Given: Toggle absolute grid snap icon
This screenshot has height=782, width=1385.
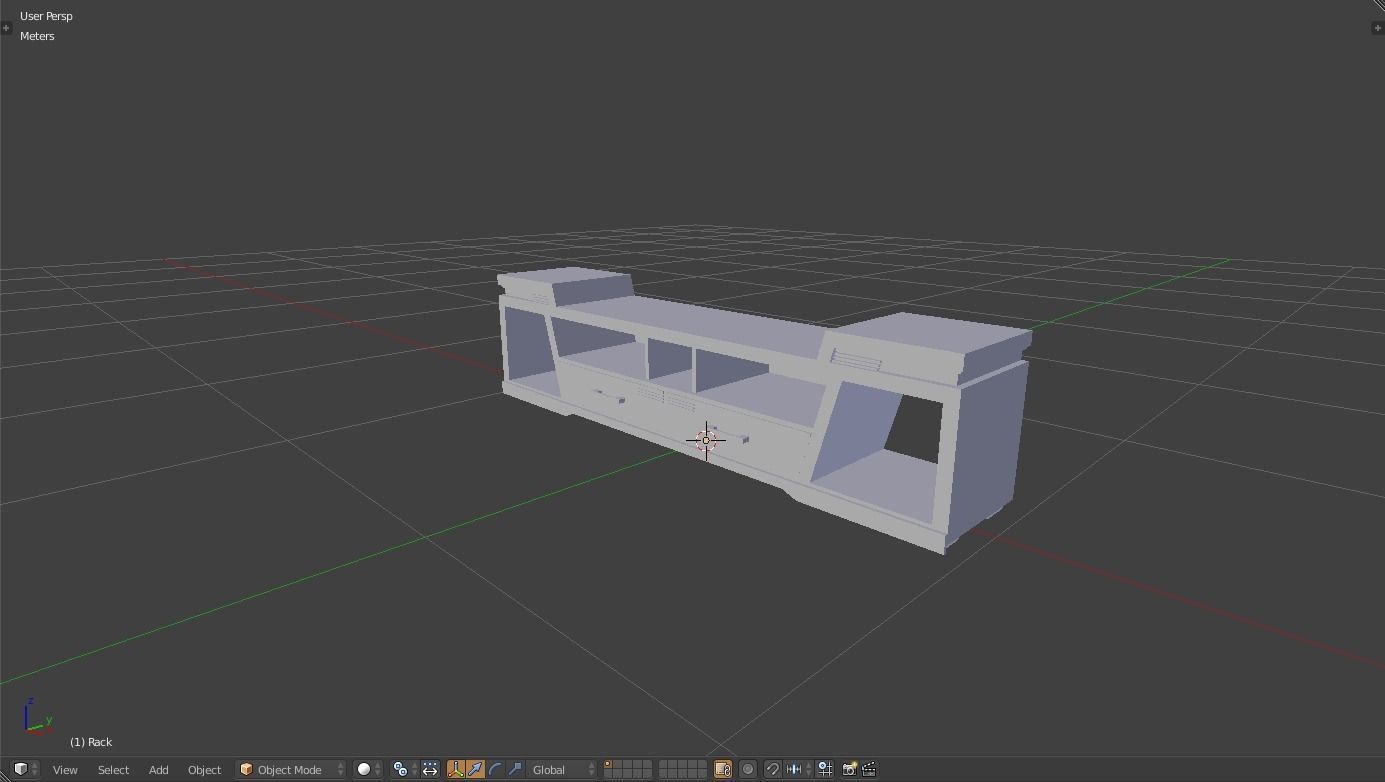Looking at the screenshot, I should click(825, 769).
